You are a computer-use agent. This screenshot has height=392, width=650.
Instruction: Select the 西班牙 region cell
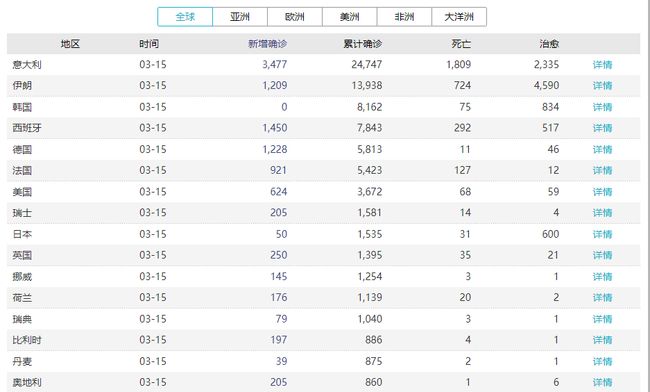[x=27, y=128]
